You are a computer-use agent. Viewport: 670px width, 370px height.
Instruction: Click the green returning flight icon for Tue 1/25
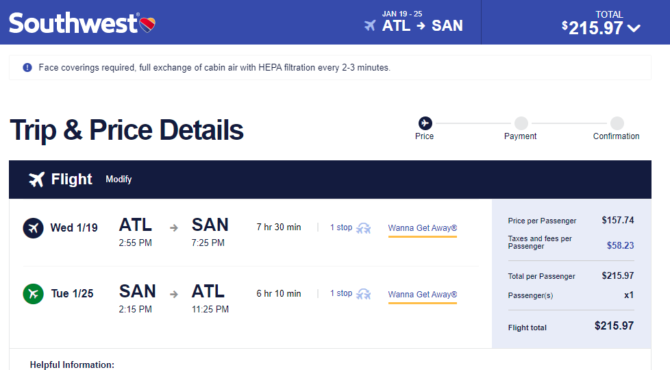click(33, 294)
